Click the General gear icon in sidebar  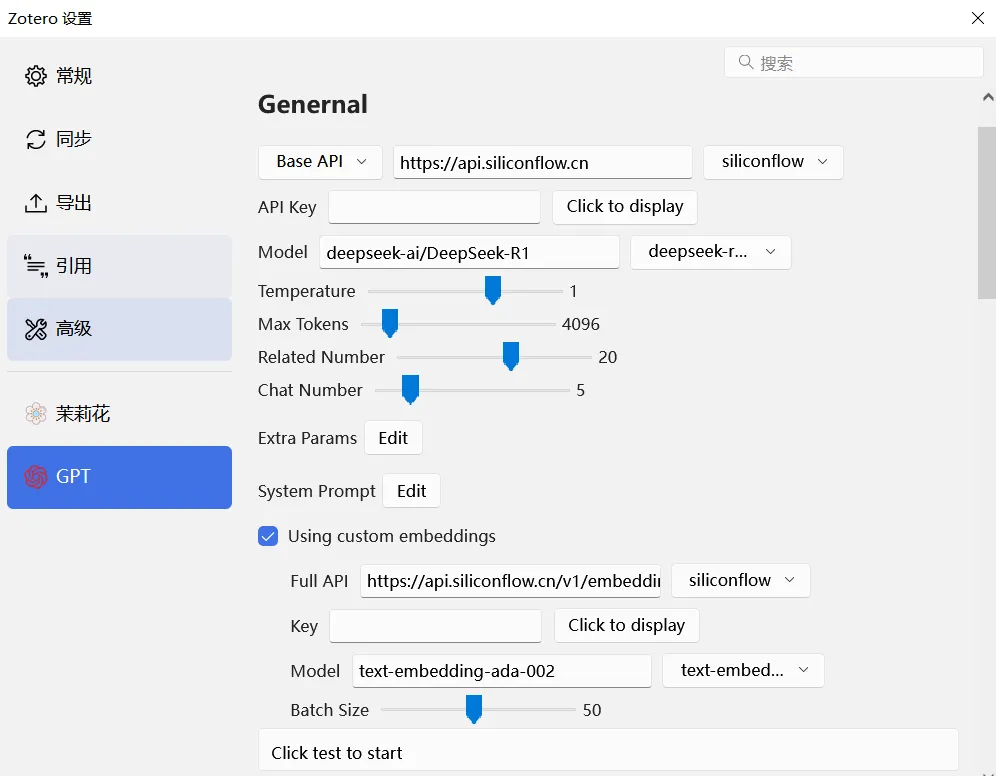click(36, 76)
